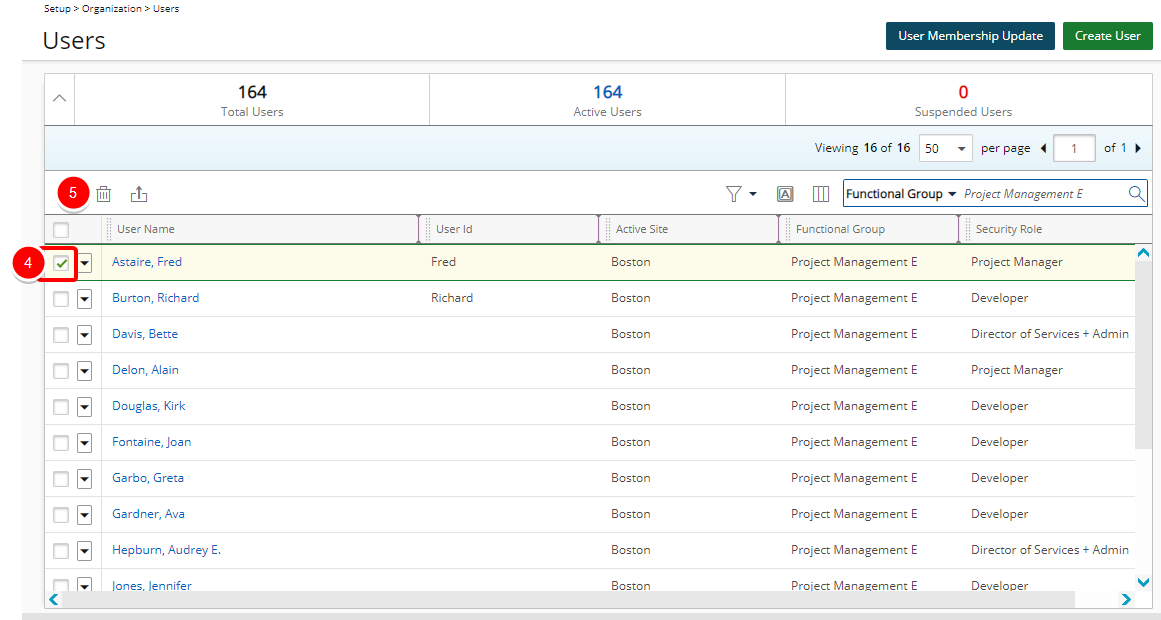Click the Create User button
Screen dimensions: 1161x620
coord(1108,36)
